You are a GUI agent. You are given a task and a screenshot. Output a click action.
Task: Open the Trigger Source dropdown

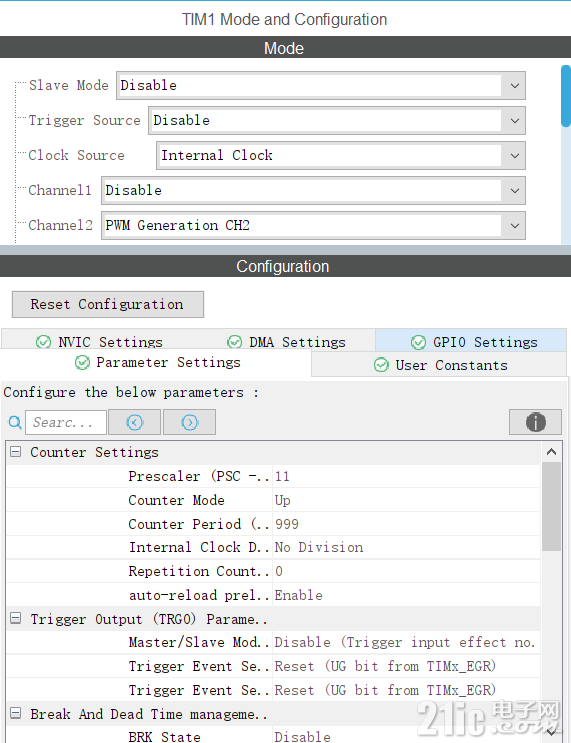click(337, 120)
